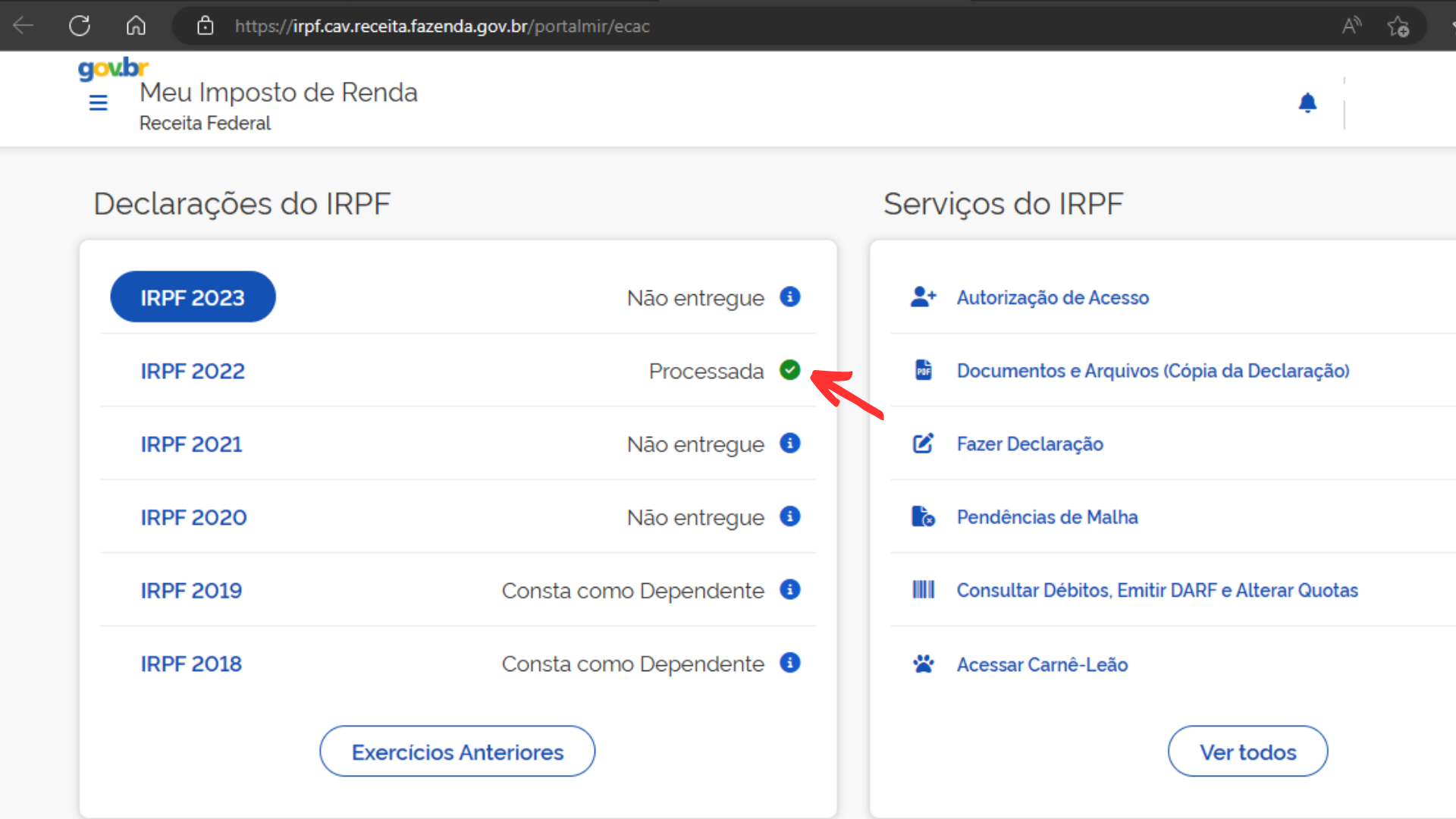Screen dimensions: 1456x819
Task: Open the IRPF 2022 declaration
Action: tap(193, 371)
